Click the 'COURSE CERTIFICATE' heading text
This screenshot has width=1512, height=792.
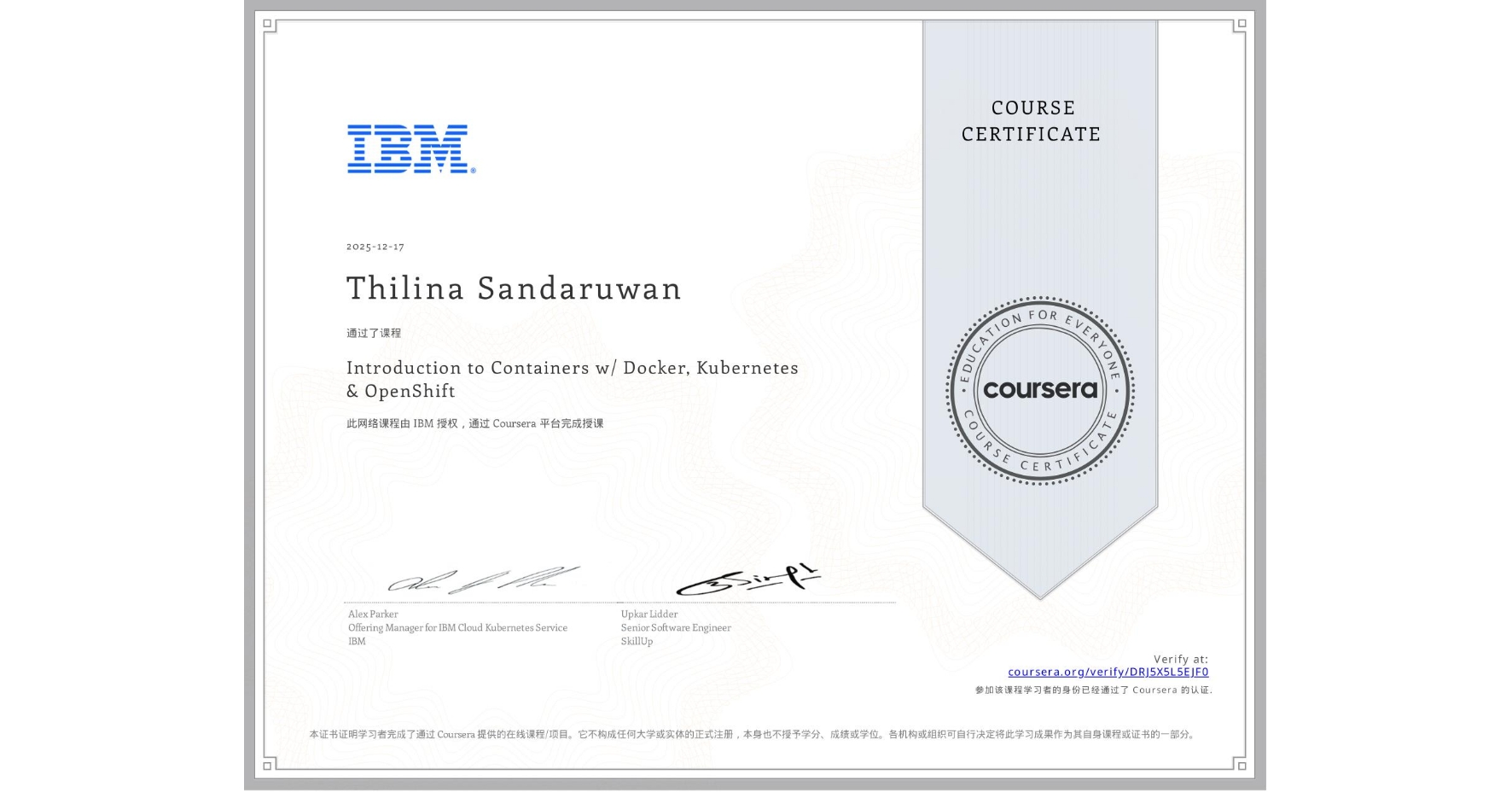click(1029, 121)
